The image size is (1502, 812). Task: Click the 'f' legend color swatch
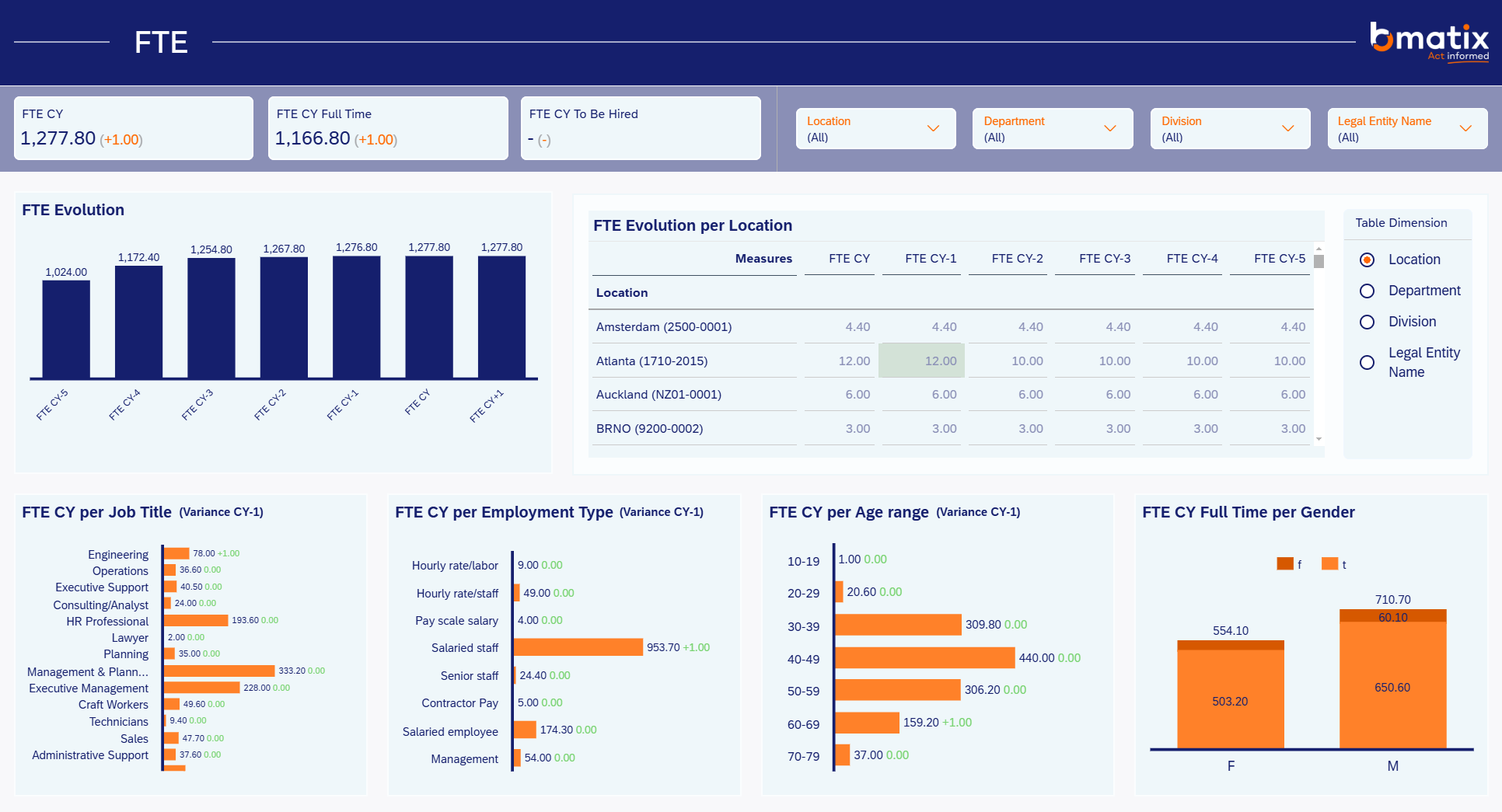point(1285,564)
